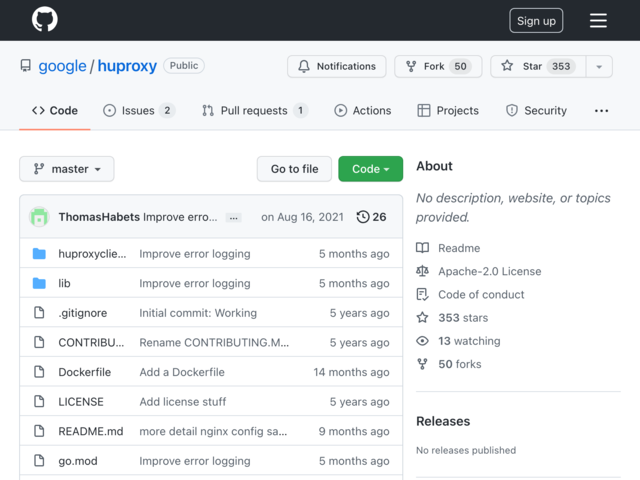
Task: View the 26 commits history
Action: [371, 217]
